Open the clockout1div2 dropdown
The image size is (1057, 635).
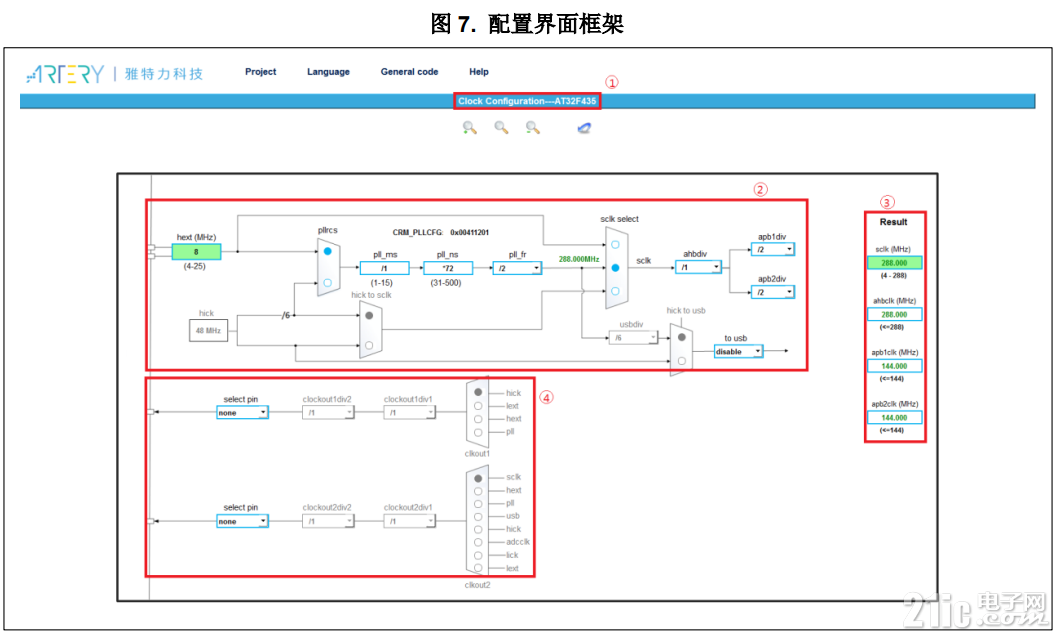coord(328,413)
